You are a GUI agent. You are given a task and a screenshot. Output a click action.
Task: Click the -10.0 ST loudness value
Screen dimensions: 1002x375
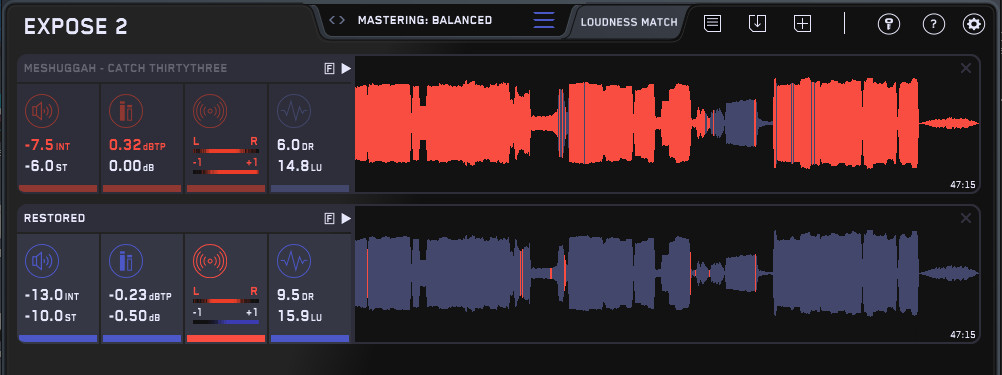click(x=49, y=317)
